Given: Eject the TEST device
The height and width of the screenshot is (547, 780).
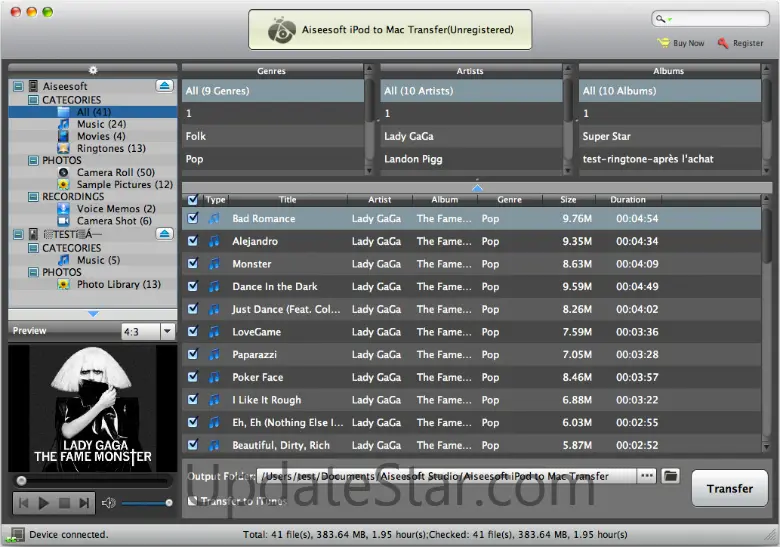Looking at the screenshot, I should pyautogui.click(x=165, y=234).
